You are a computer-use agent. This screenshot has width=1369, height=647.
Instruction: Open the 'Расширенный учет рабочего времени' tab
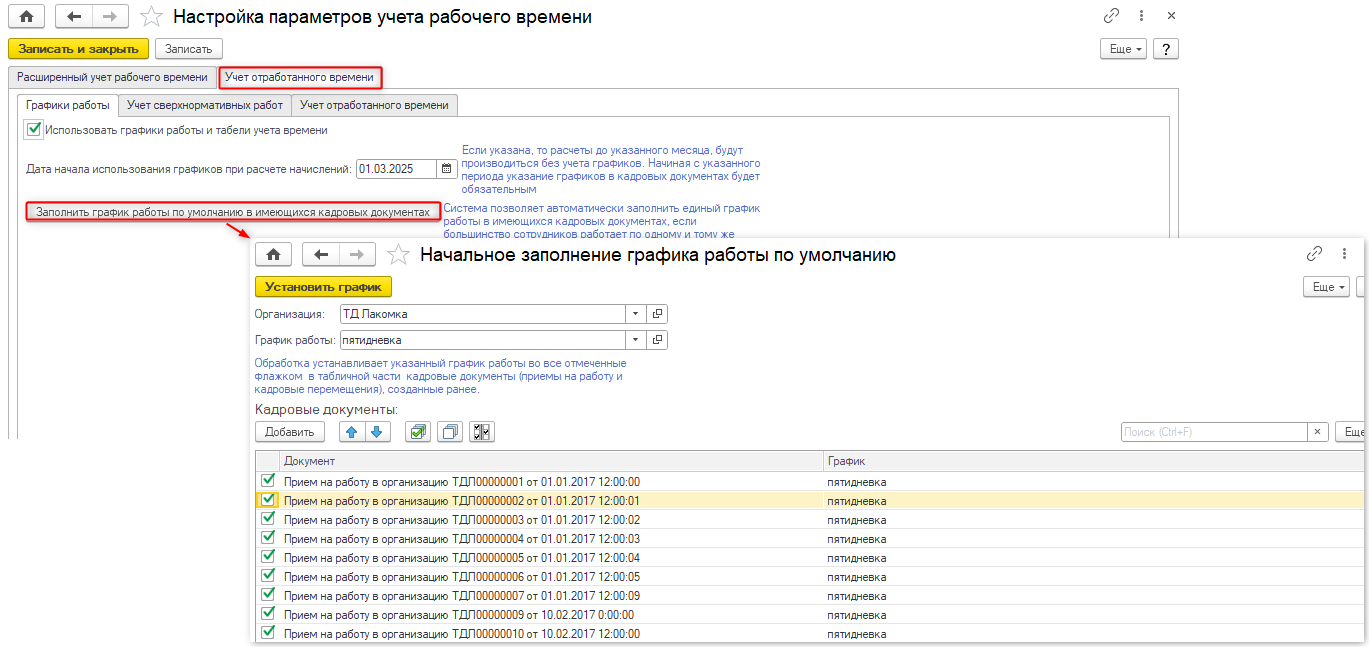(112, 77)
